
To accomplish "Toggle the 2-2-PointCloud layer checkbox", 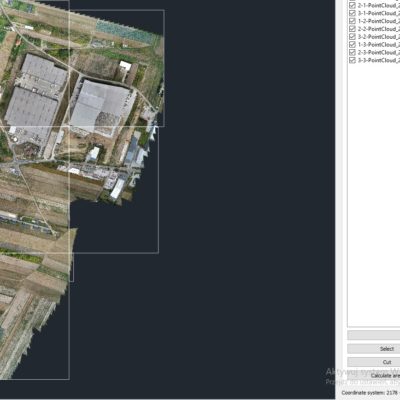I will pyautogui.click(x=352, y=29).
